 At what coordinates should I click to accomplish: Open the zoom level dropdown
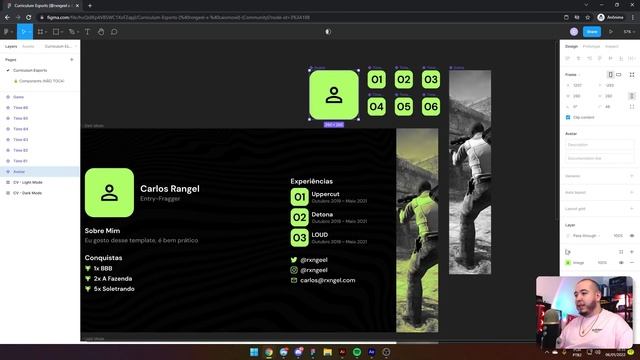point(629,32)
